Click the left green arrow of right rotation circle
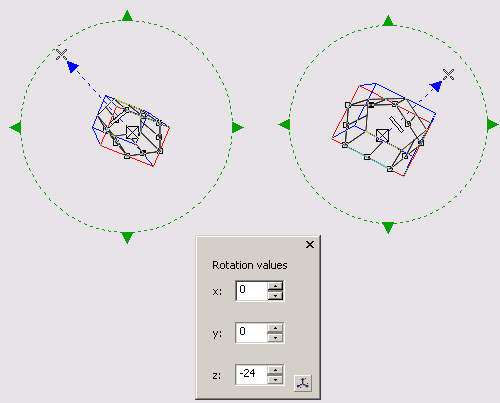The width and height of the screenshot is (500, 403). [x=284, y=125]
